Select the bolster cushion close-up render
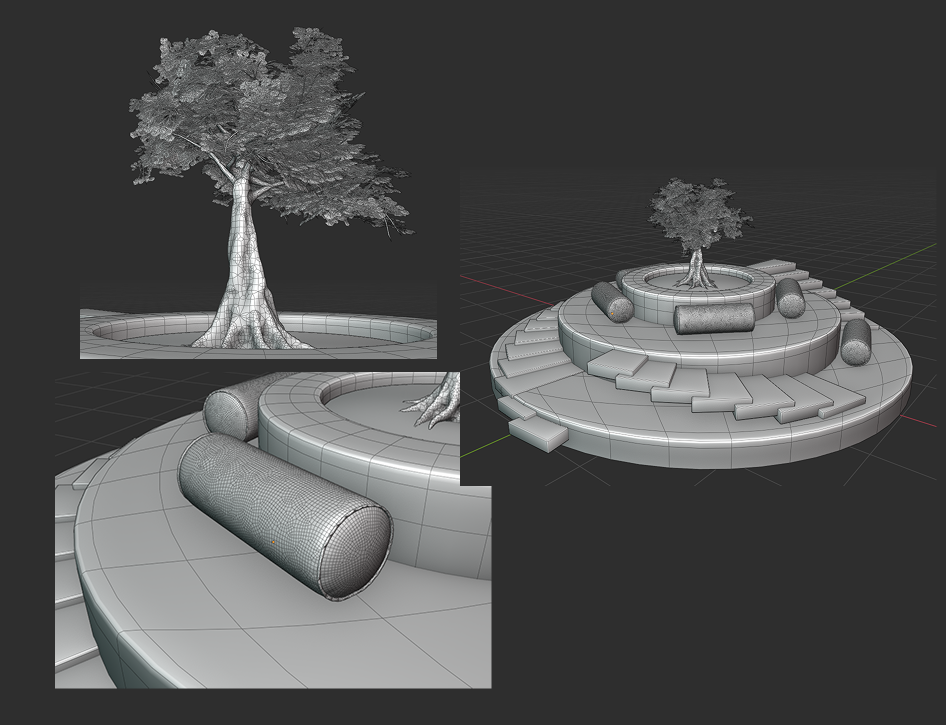This screenshot has height=725, width=946. coord(273,530)
